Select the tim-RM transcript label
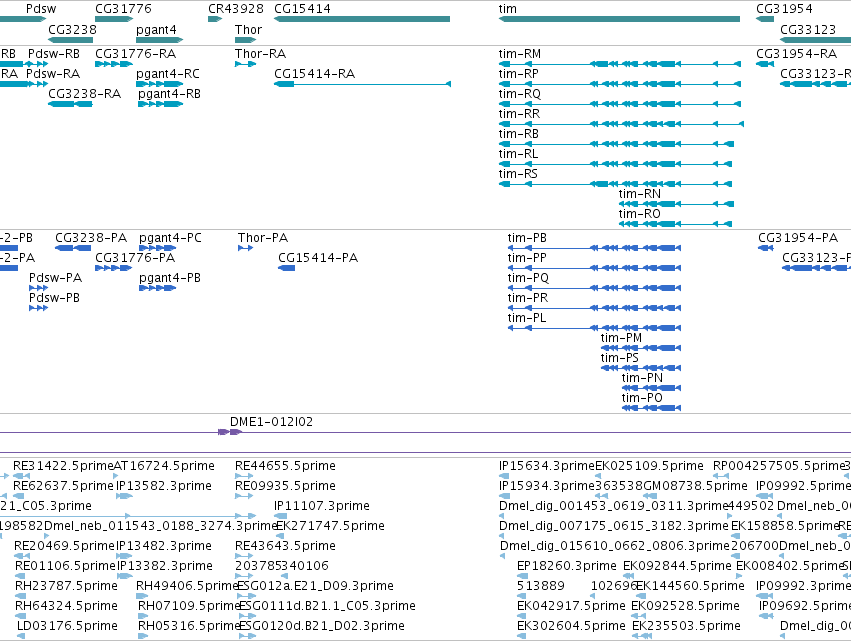 click(x=519, y=54)
